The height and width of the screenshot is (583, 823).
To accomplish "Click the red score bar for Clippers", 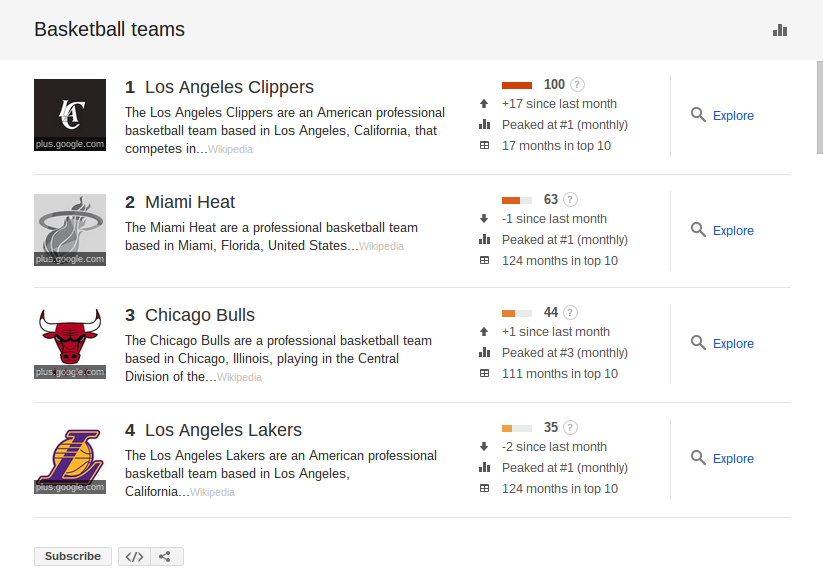I will point(517,85).
